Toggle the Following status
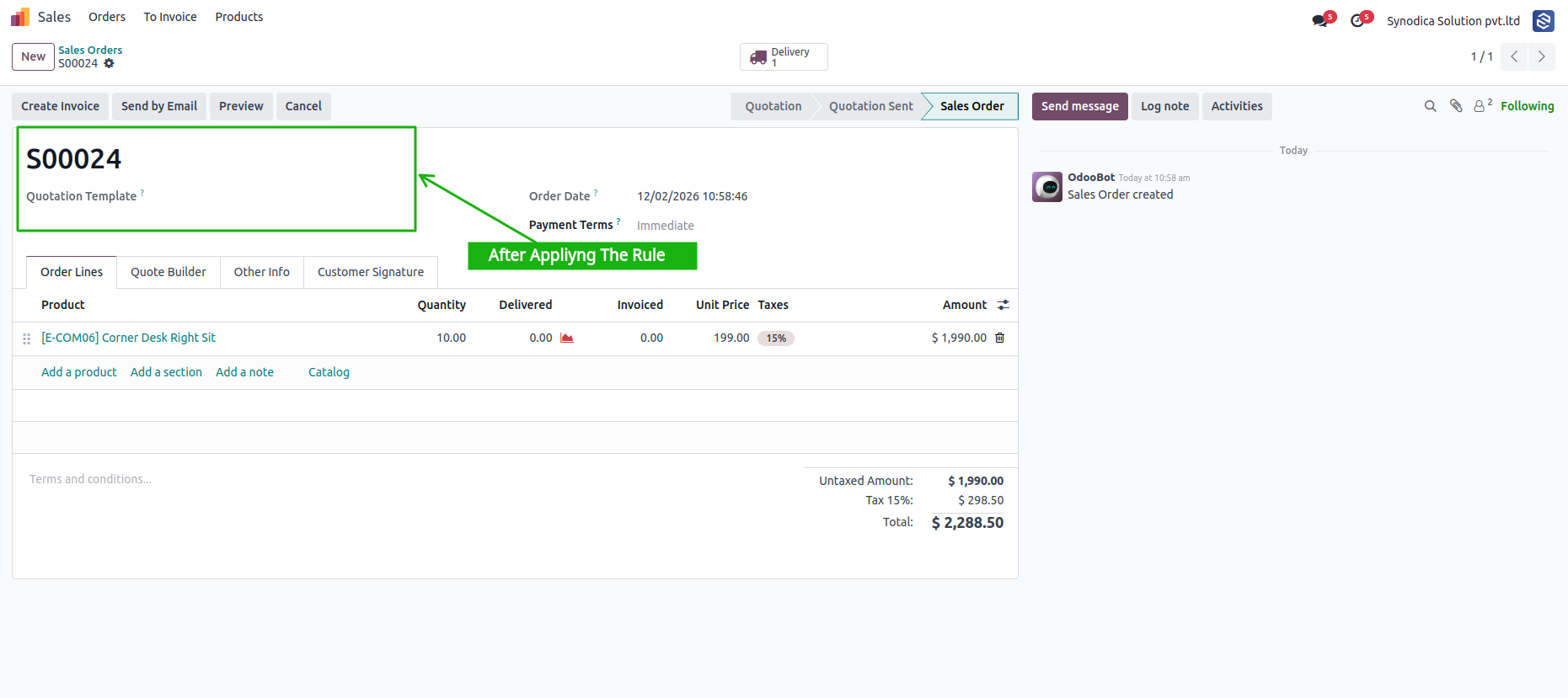1568x698 pixels. pos(1527,106)
